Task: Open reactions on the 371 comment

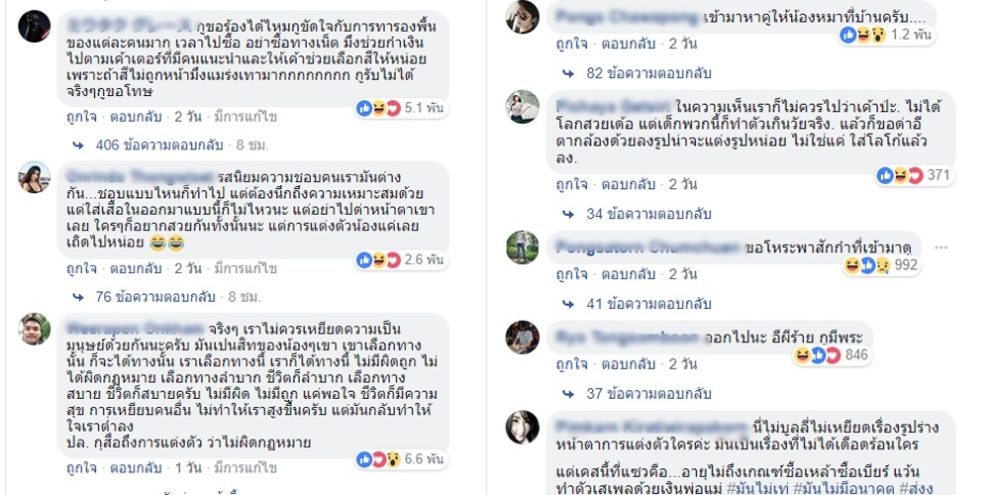Action: 915,175
